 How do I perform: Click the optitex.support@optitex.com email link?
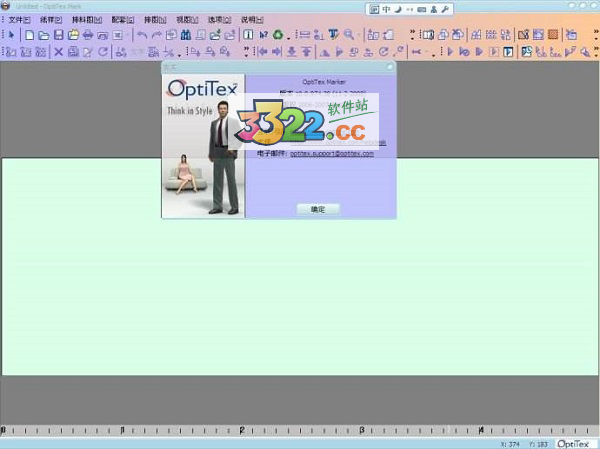[332, 153]
